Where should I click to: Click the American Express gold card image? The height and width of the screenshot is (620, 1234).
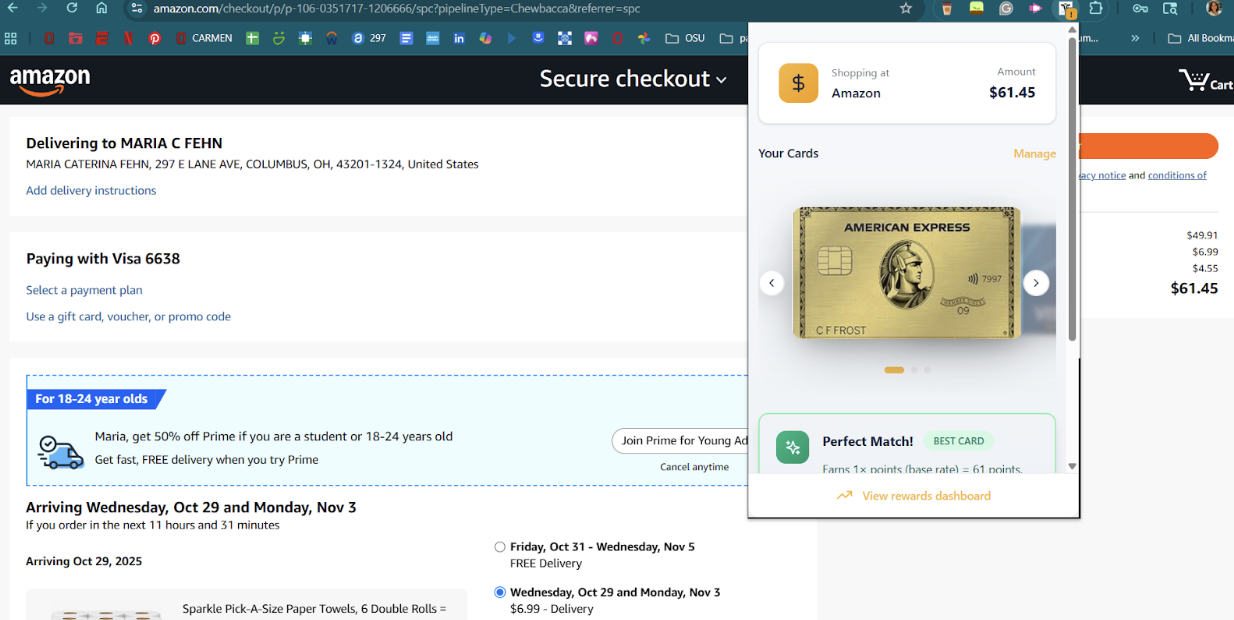pyautogui.click(x=906, y=273)
